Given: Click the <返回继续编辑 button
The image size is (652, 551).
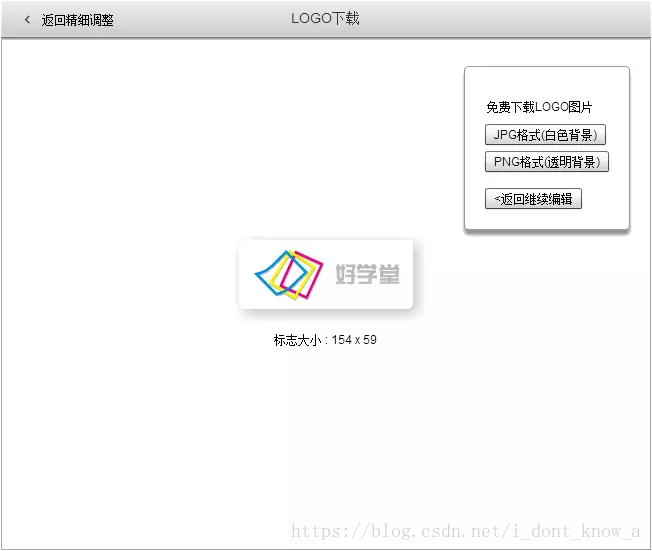Looking at the screenshot, I should [533, 199].
